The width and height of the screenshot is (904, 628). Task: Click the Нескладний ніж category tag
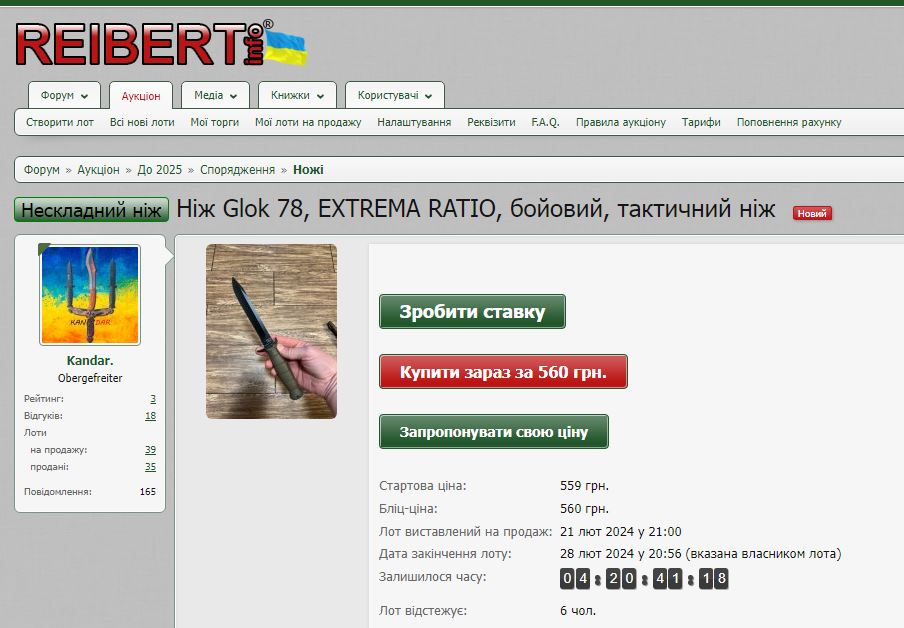pyautogui.click(x=92, y=210)
